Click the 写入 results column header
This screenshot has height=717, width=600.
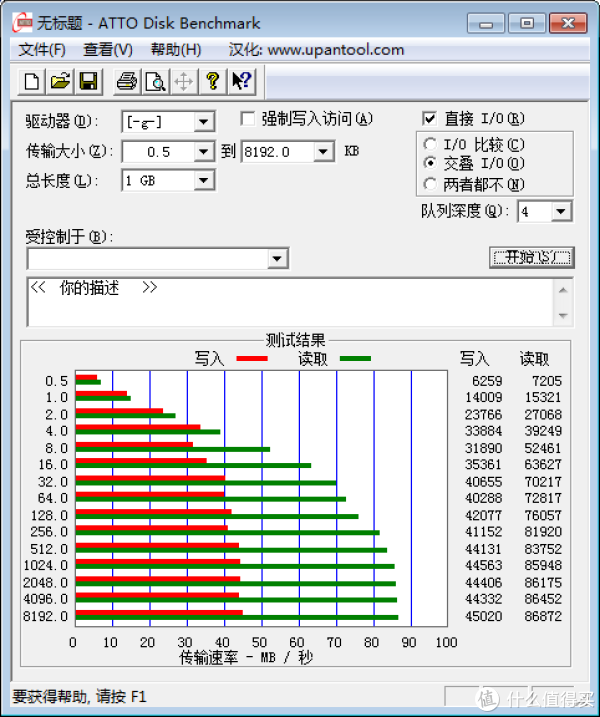pos(474,359)
